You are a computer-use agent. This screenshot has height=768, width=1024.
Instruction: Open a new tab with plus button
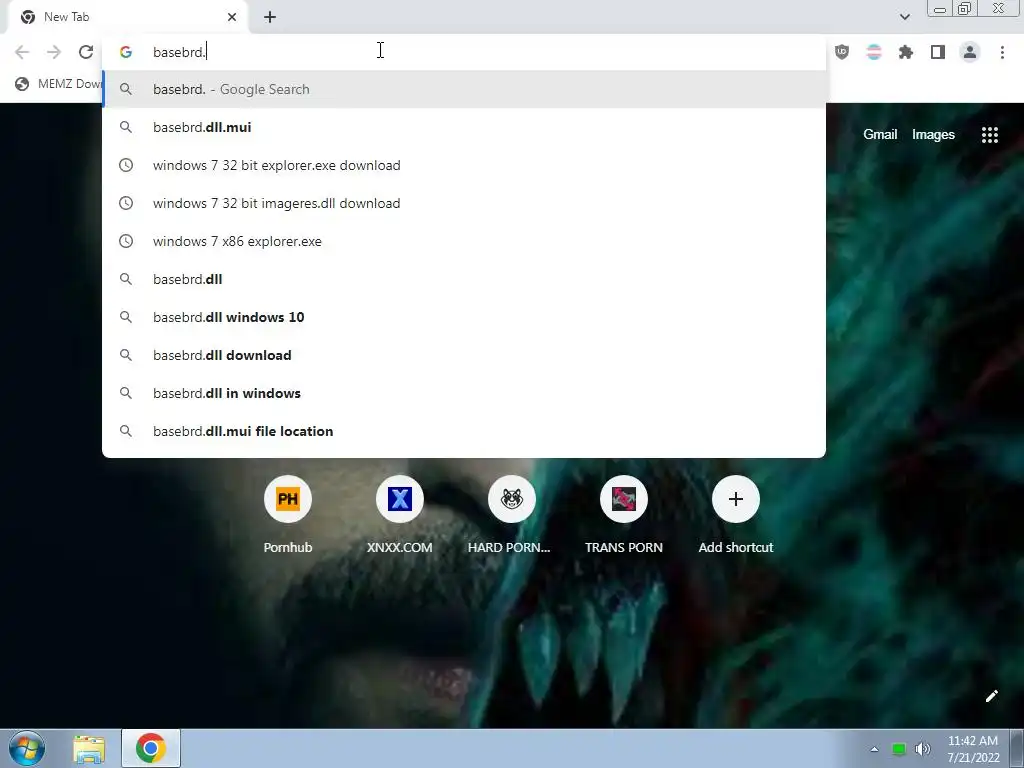270,17
